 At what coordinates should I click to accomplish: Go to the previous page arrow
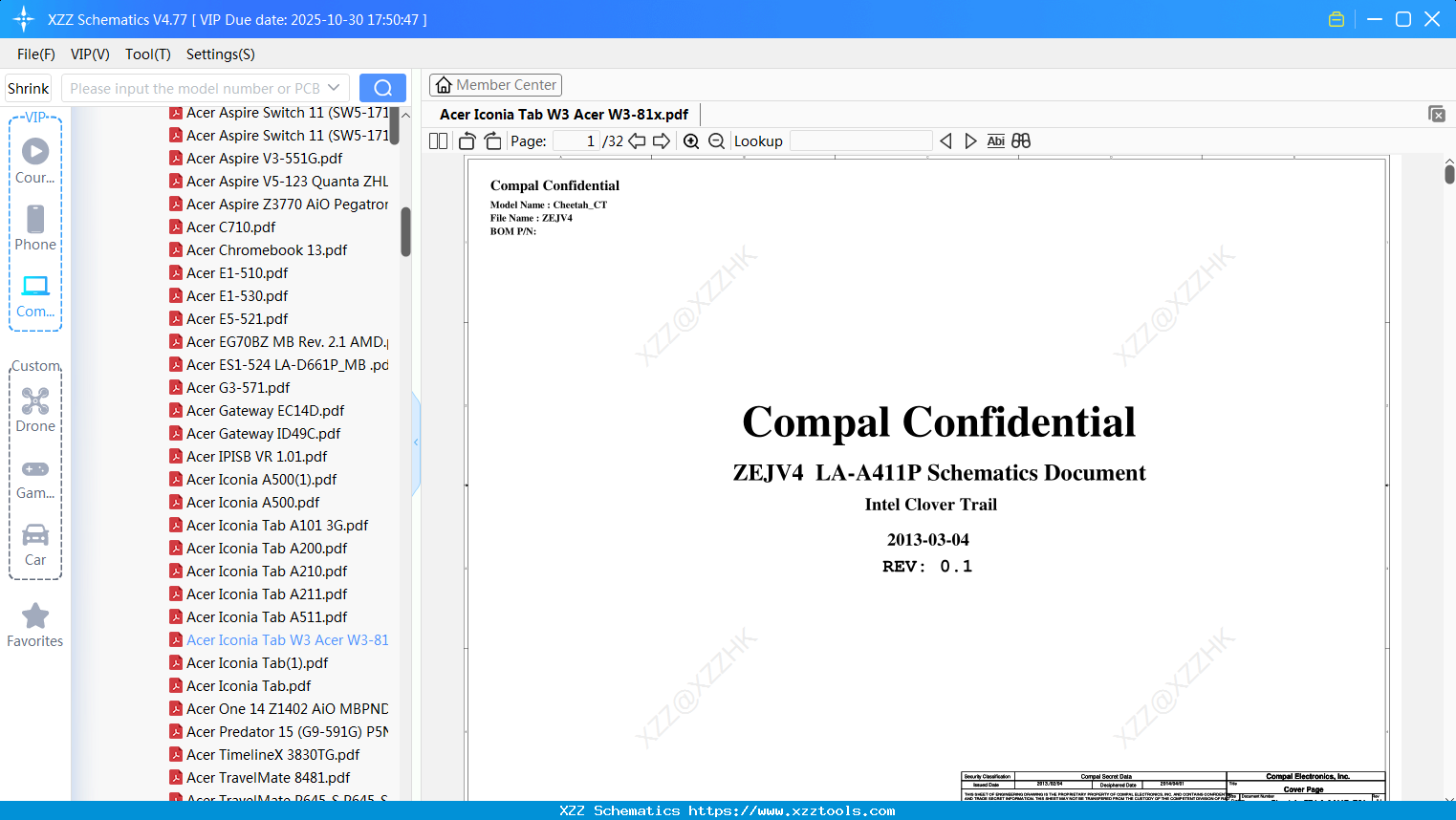(x=637, y=141)
